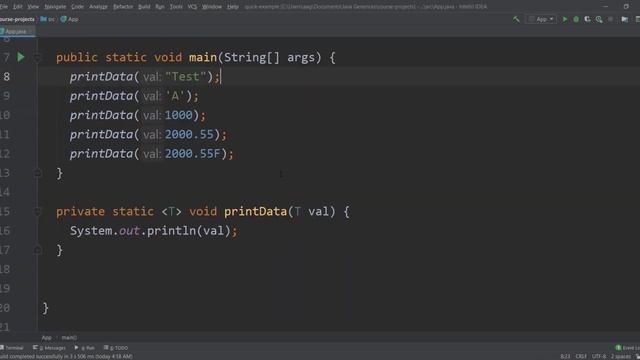Click the 1000 number literal on line 10
Screen dimensions: 640x360
[179, 115]
